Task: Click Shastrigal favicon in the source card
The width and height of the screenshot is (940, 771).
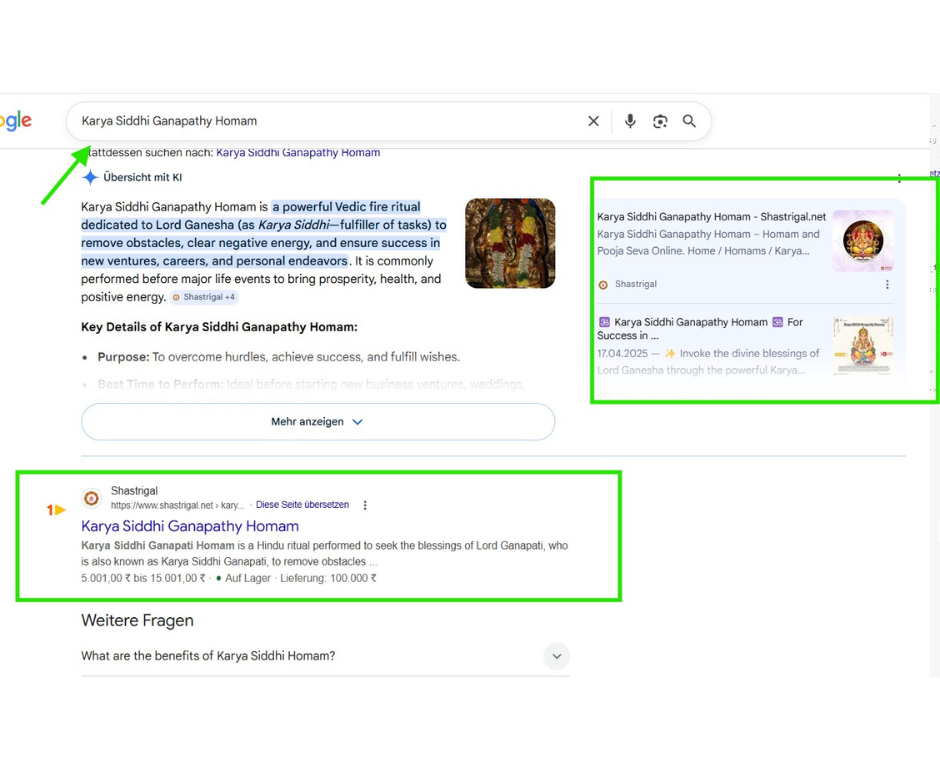Action: click(x=603, y=285)
